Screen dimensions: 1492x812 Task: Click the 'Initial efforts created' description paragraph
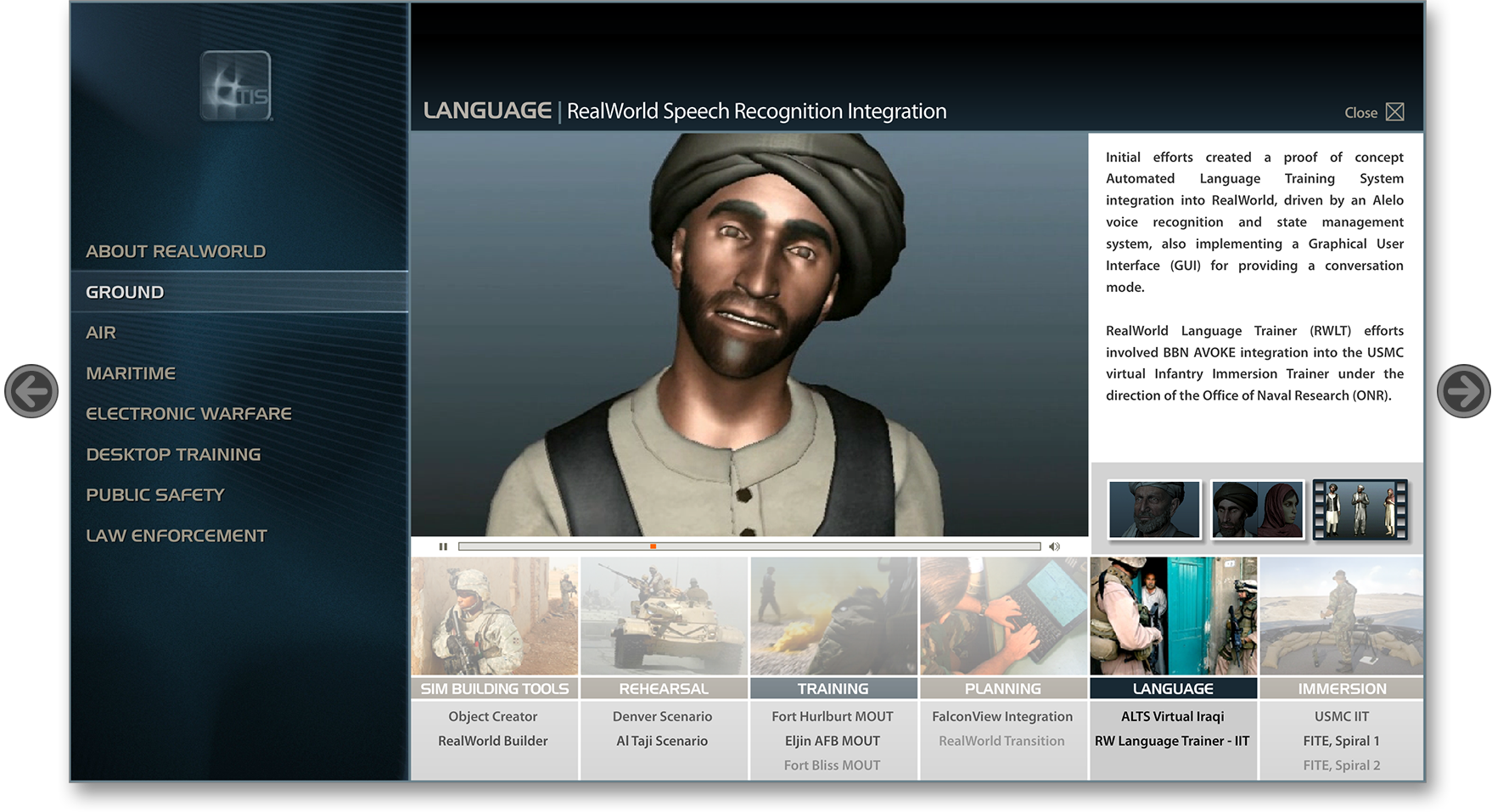(x=1254, y=222)
